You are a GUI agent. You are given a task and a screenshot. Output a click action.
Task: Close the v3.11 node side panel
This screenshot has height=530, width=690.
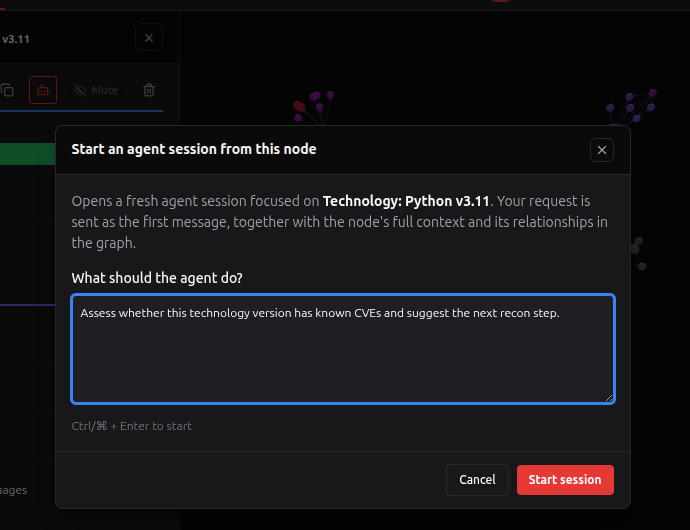click(x=149, y=38)
